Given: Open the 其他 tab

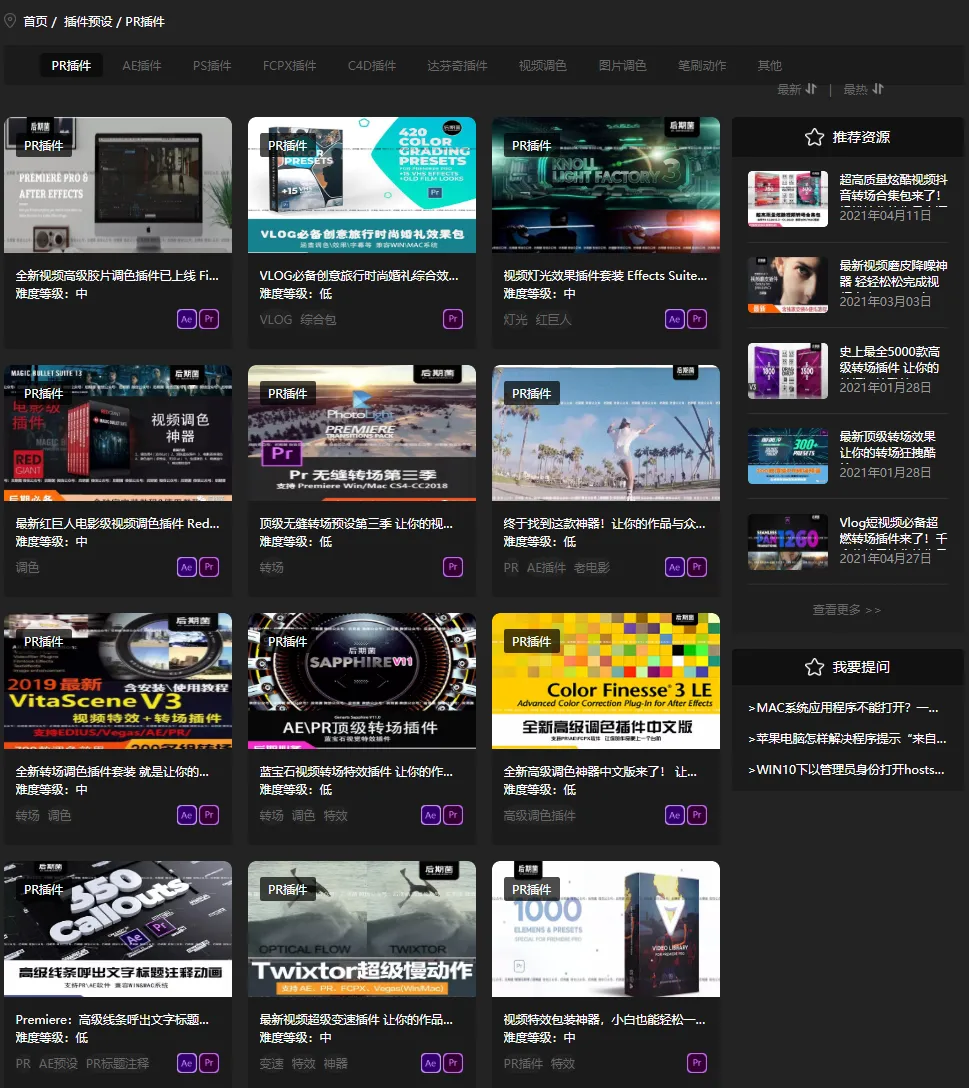Looking at the screenshot, I should click(x=769, y=65).
